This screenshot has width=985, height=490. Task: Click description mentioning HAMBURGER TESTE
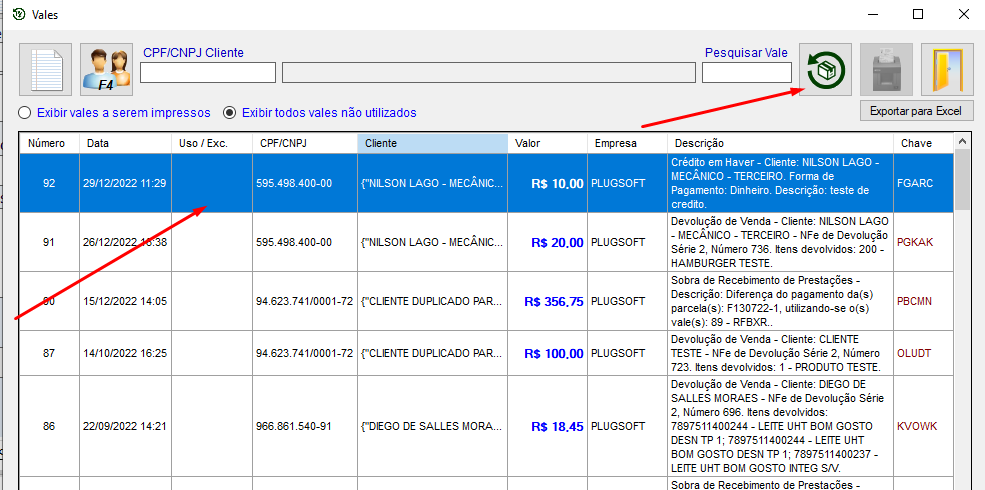780,242
